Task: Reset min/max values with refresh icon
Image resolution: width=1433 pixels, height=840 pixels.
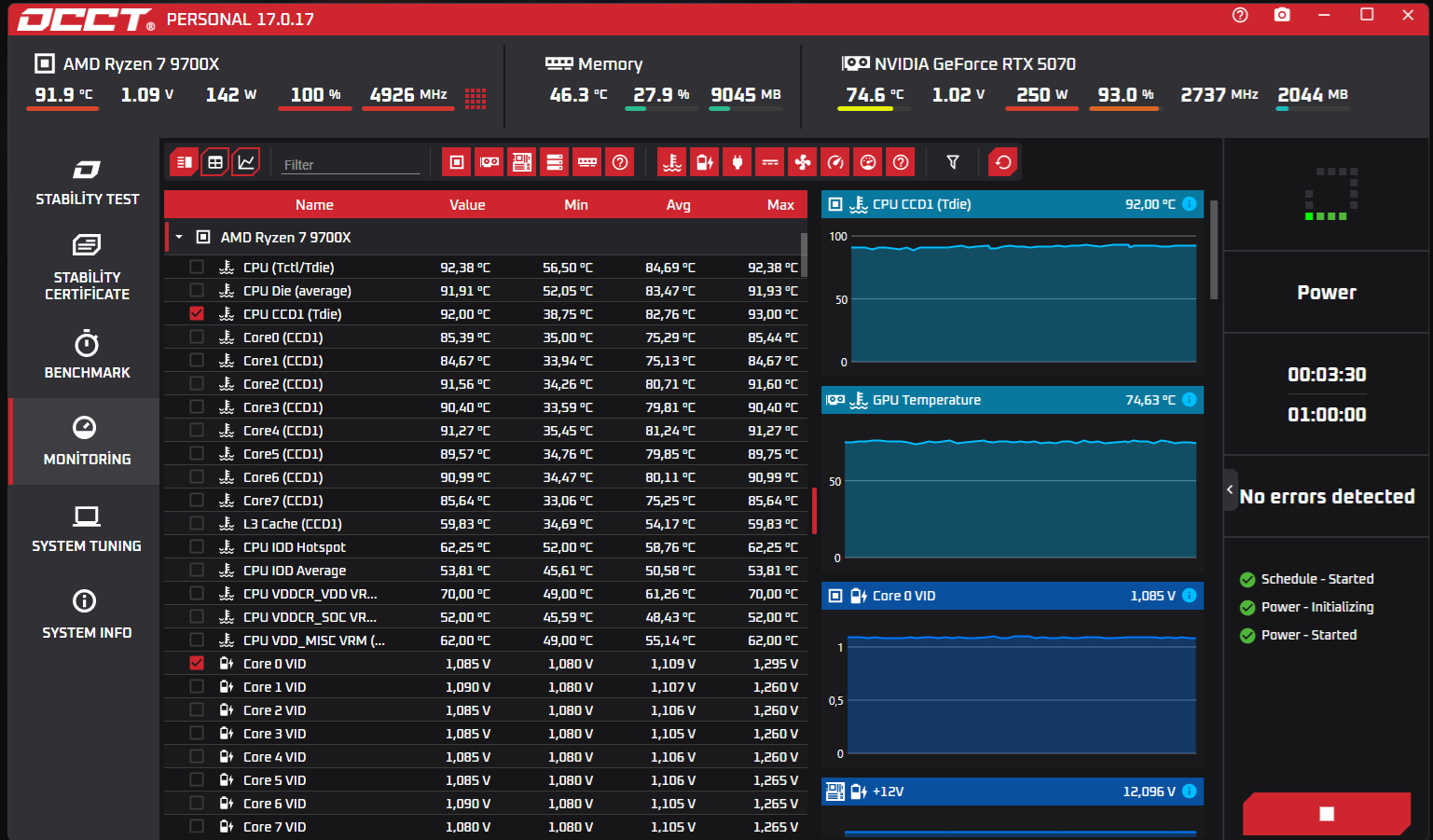Action: [1003, 162]
